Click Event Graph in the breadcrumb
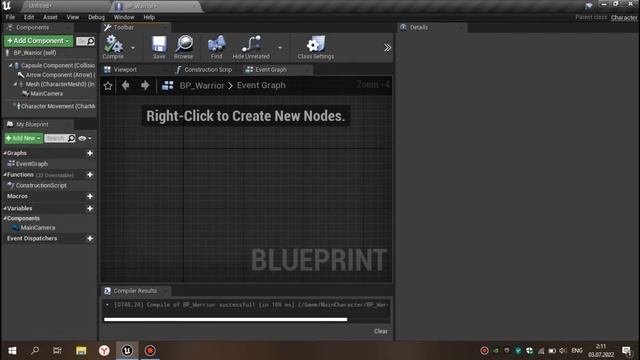This screenshot has width=640, height=360. (261, 85)
